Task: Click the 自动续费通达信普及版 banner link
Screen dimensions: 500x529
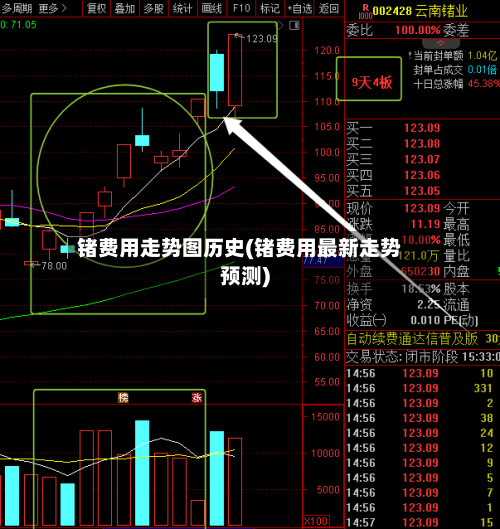Action: click(x=412, y=339)
